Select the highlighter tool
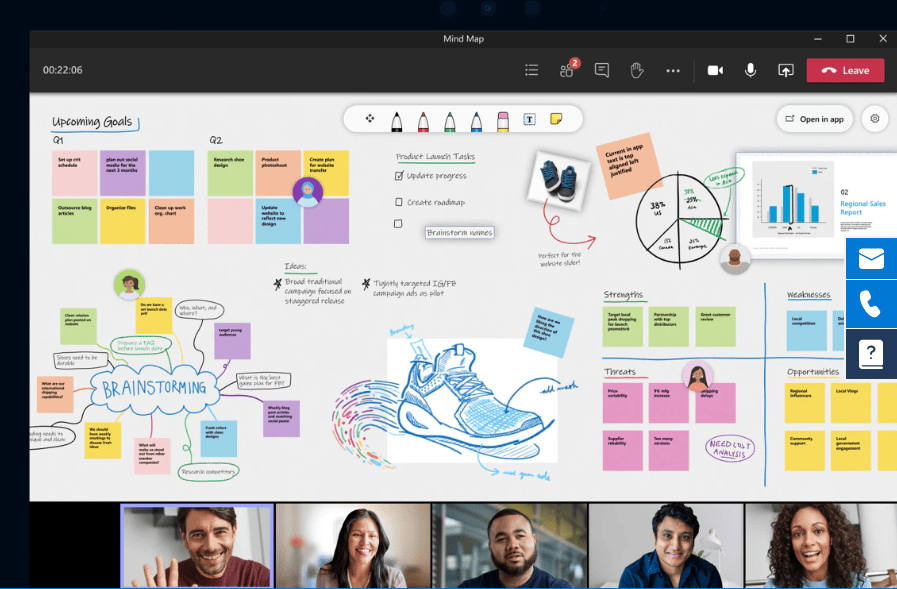This screenshot has height=589, width=897. pos(503,121)
